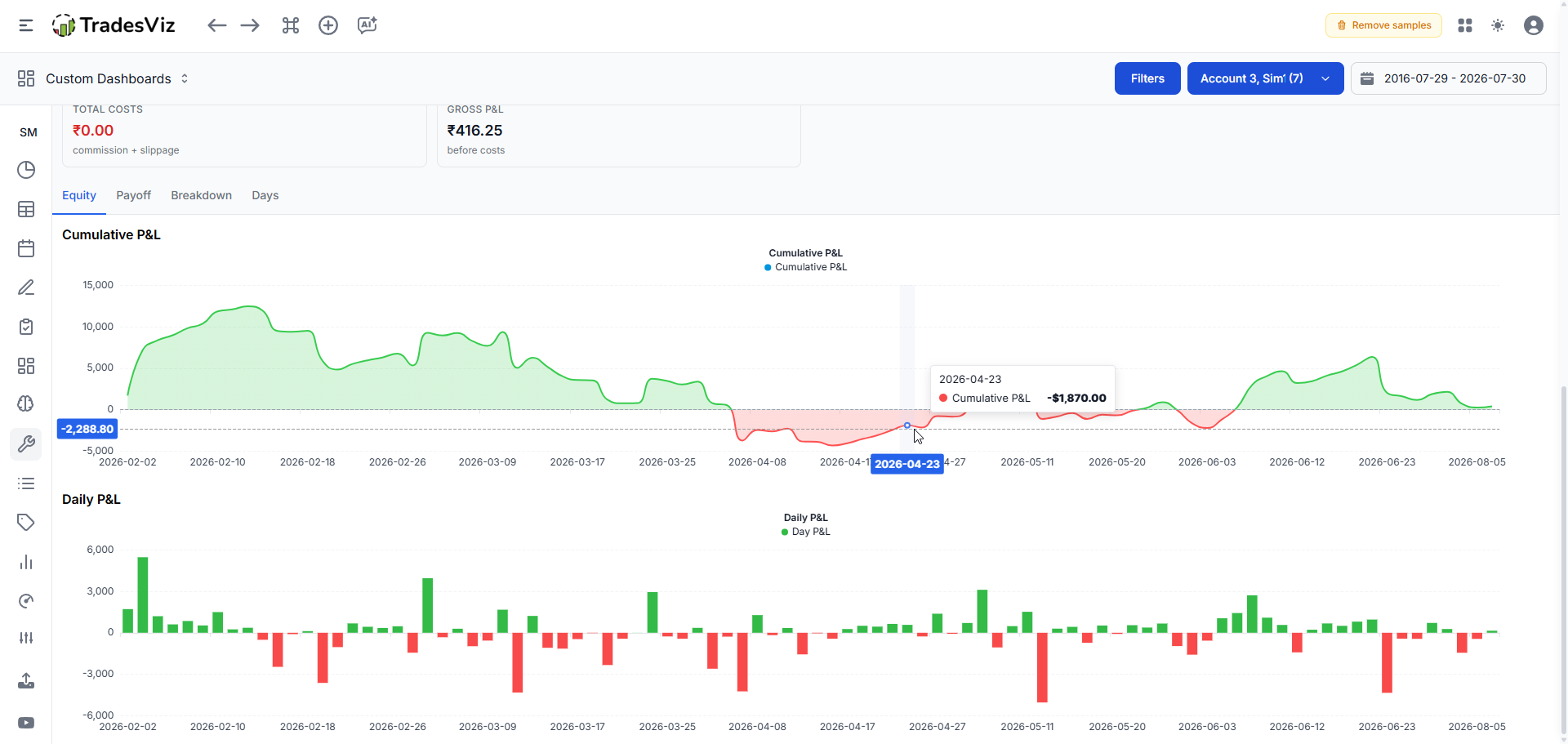Click the add plus circle icon
The width and height of the screenshot is (1568, 744).
(x=328, y=25)
